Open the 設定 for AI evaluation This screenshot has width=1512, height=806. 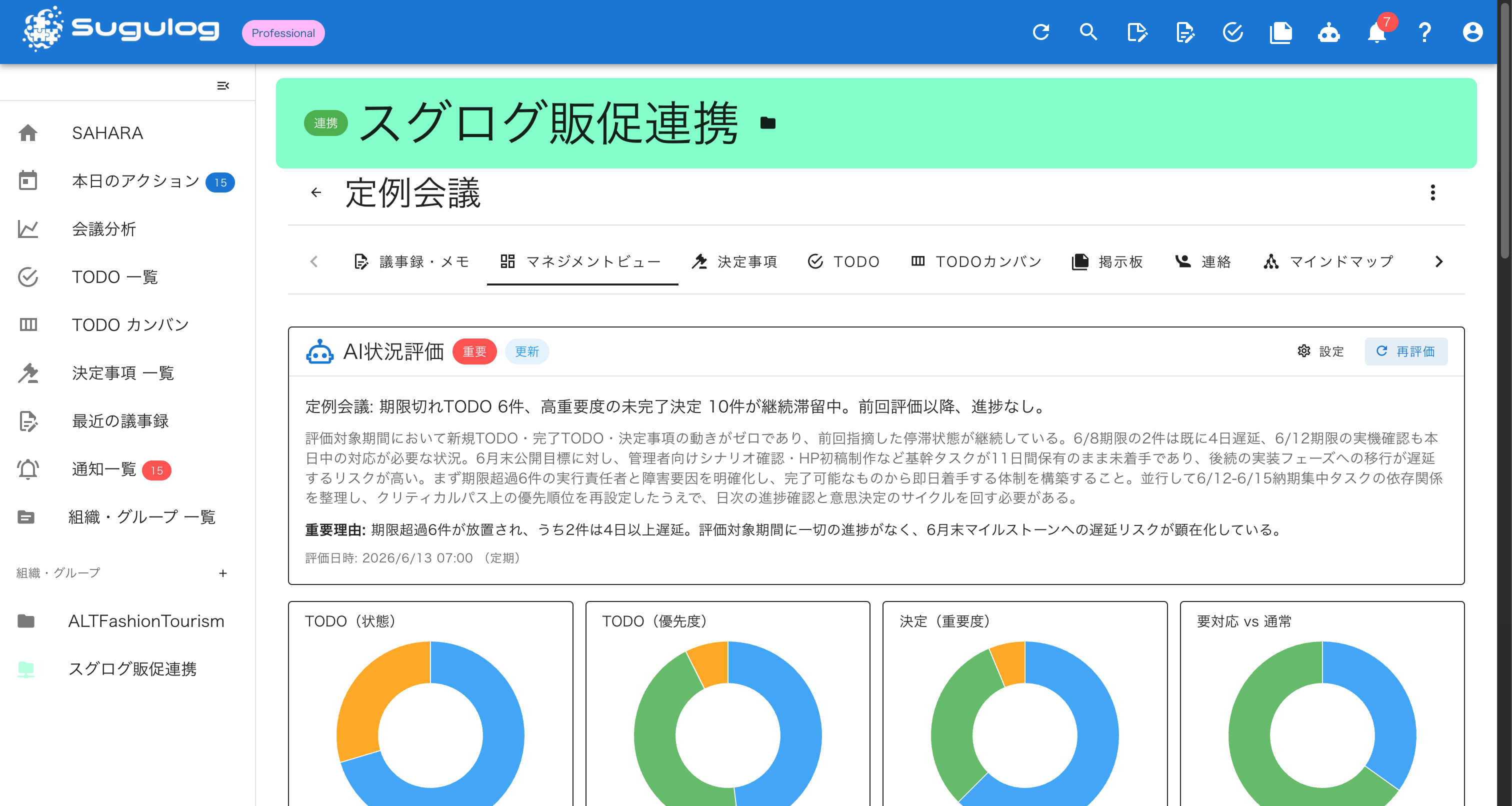(x=1320, y=351)
